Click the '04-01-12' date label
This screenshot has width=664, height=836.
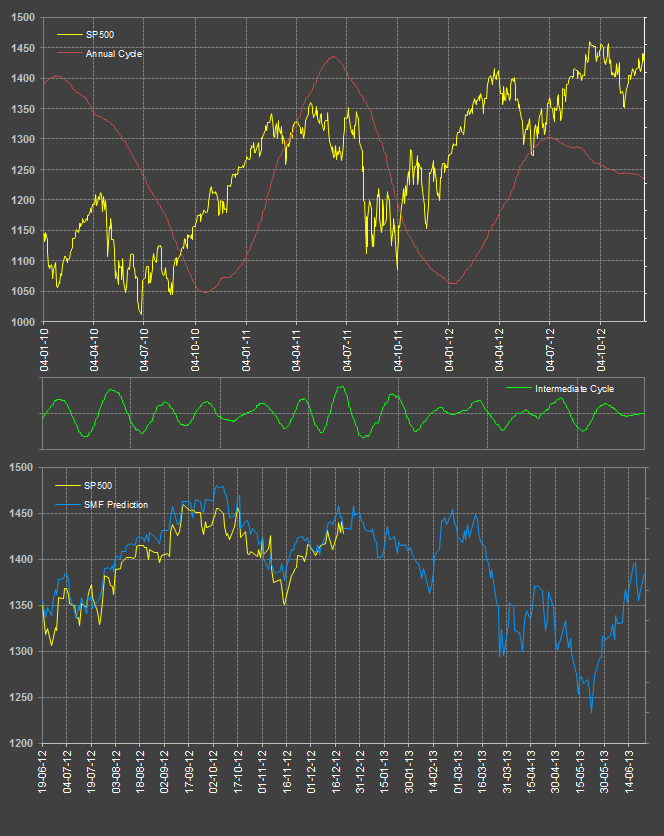pyautogui.click(x=449, y=350)
